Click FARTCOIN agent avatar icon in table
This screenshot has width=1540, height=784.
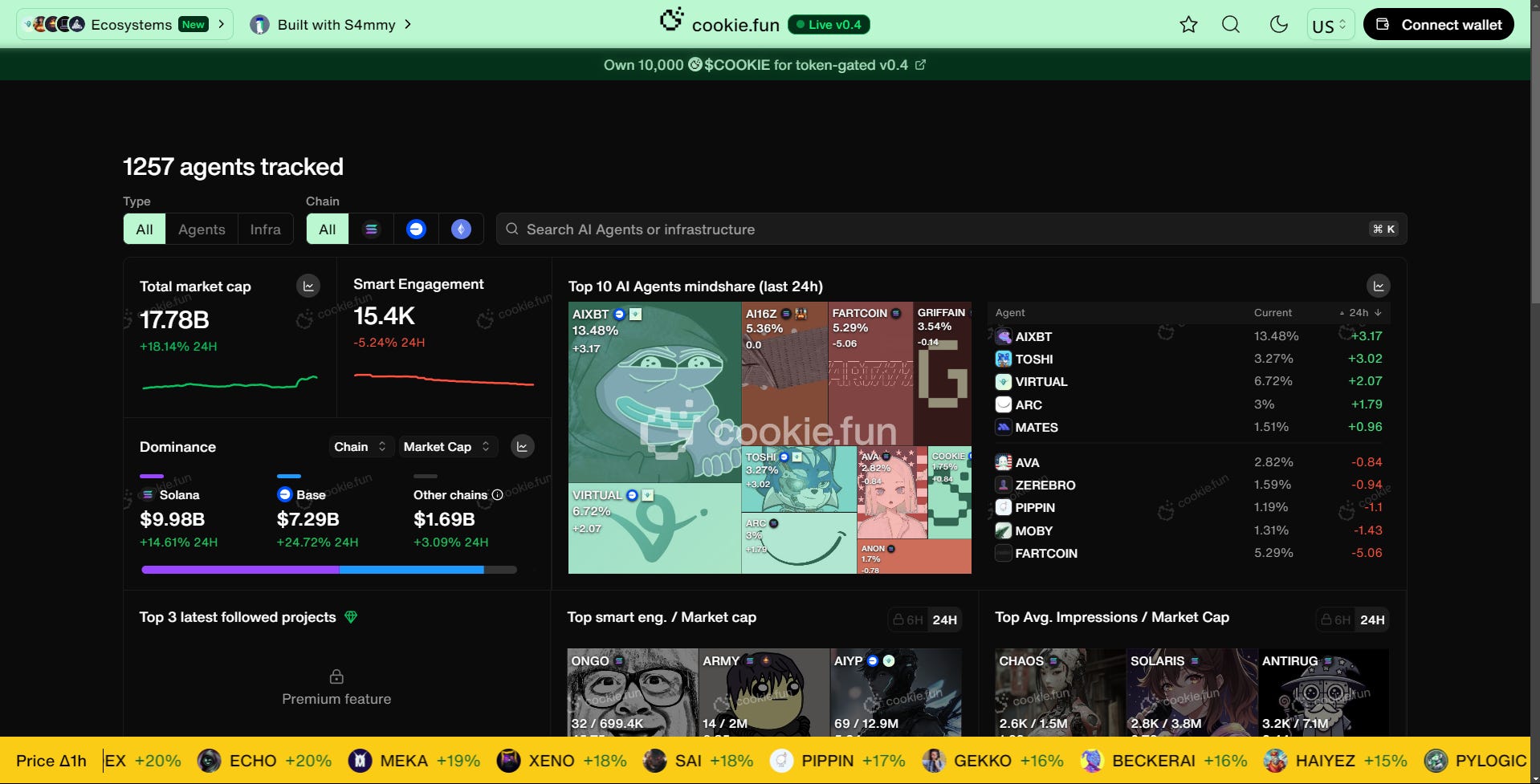coord(1004,553)
